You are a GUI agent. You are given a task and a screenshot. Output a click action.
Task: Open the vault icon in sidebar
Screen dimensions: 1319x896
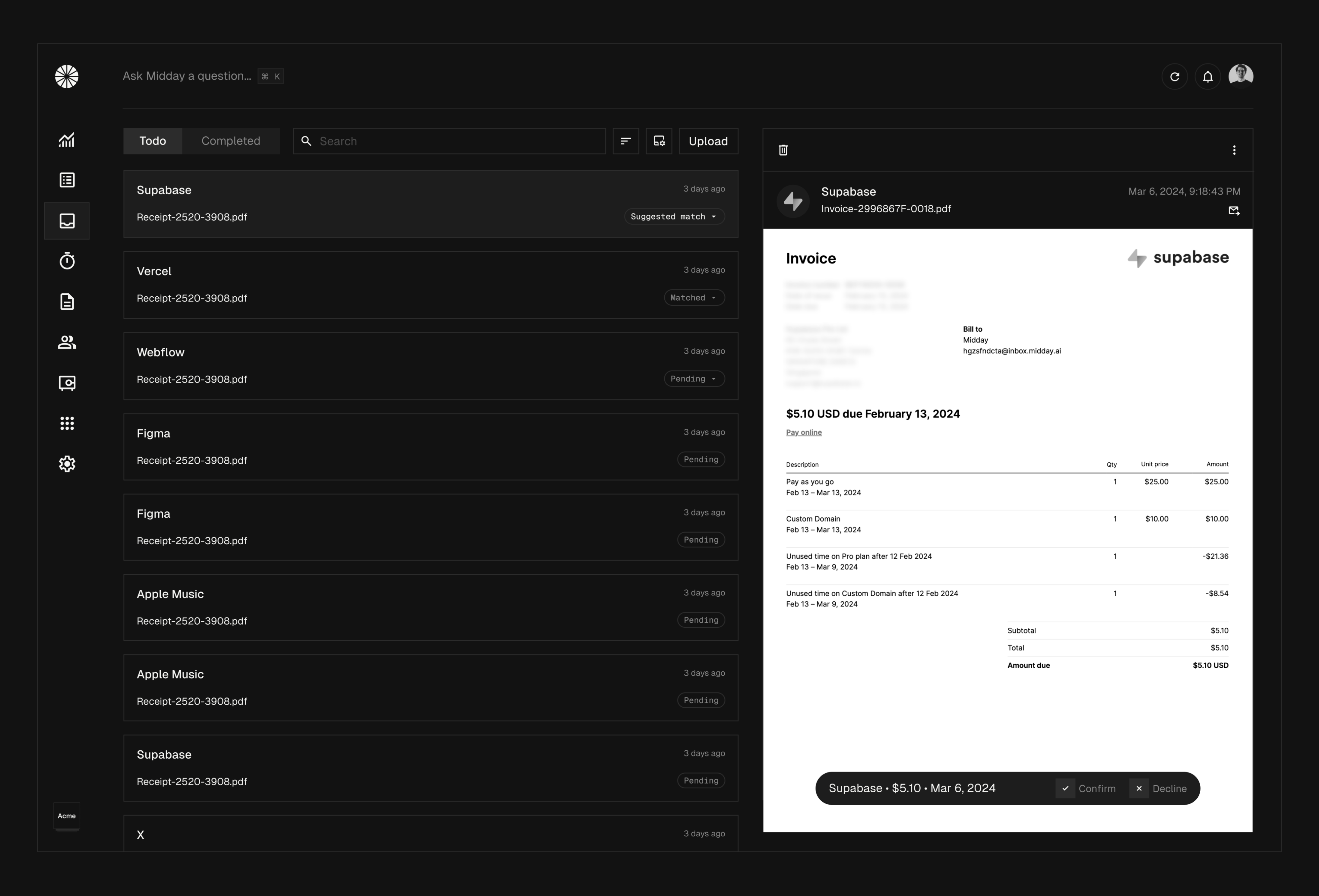[67, 383]
